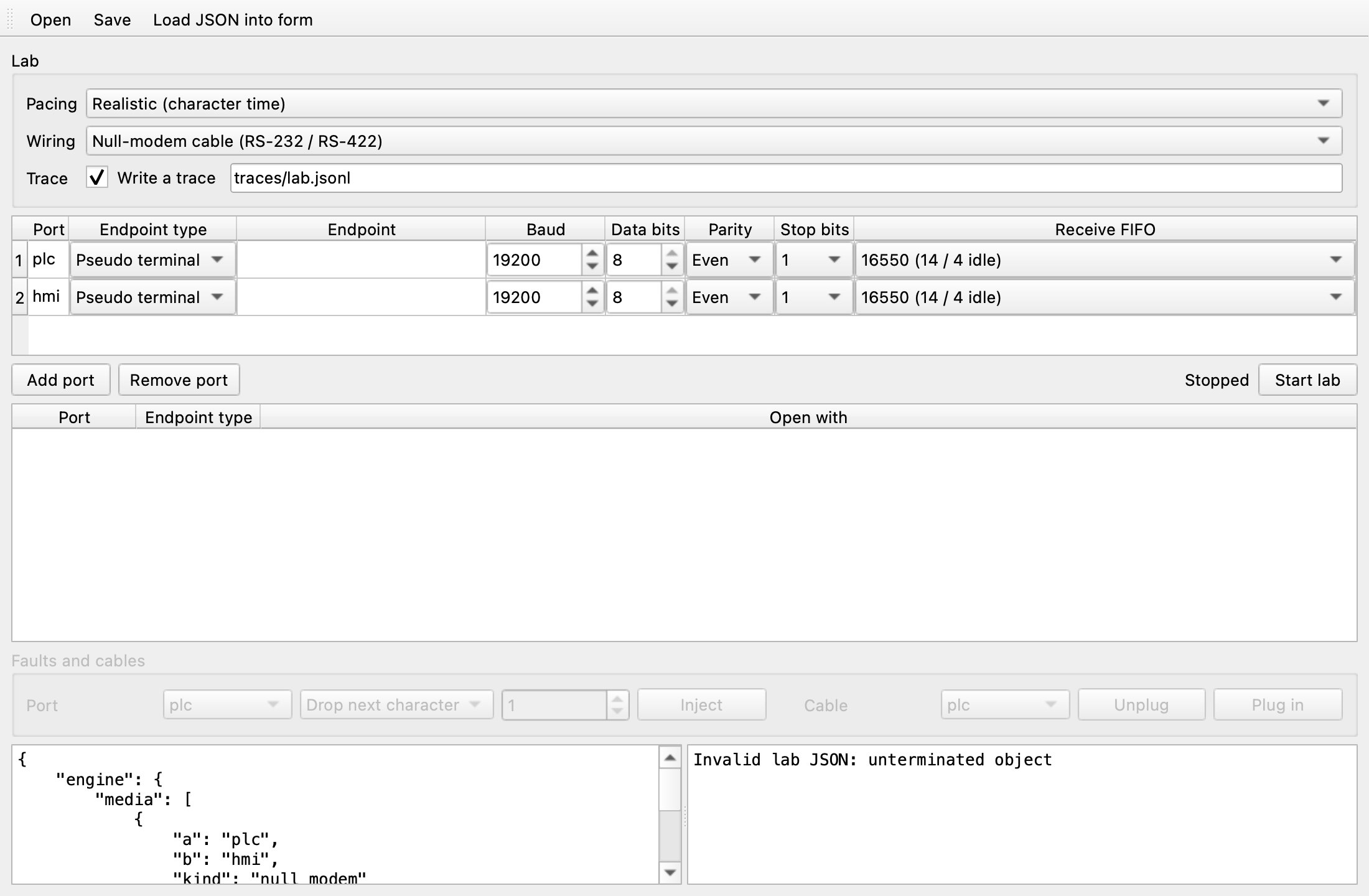Click the Start lab button
This screenshot has width=1369, height=896.
pyautogui.click(x=1307, y=380)
